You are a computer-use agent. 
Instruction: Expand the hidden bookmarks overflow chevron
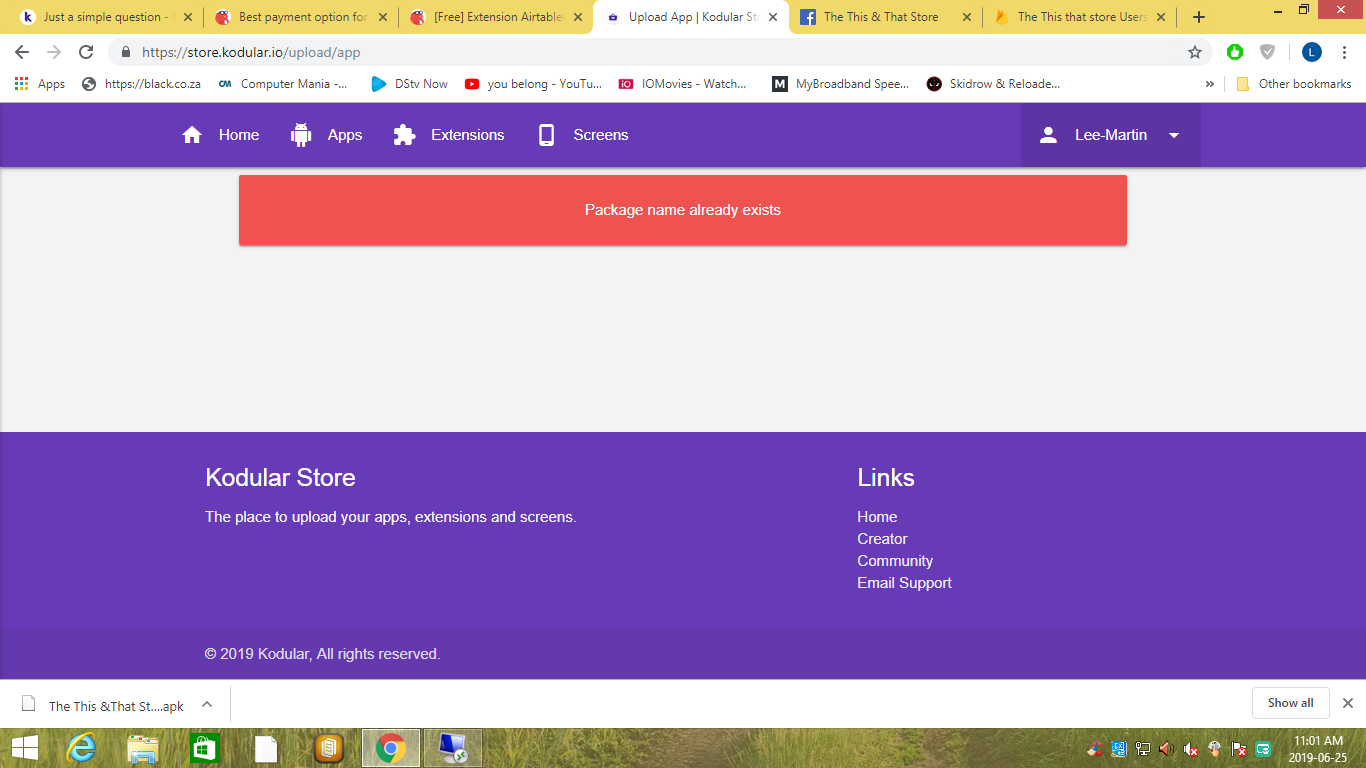(x=1210, y=84)
